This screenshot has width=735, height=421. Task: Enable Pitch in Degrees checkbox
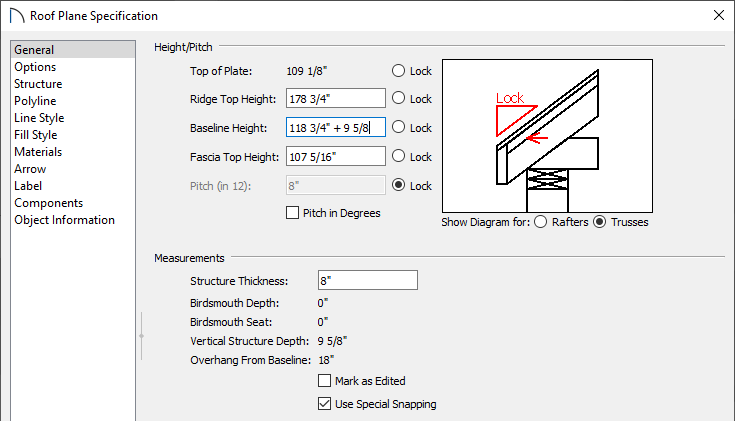(x=292, y=213)
